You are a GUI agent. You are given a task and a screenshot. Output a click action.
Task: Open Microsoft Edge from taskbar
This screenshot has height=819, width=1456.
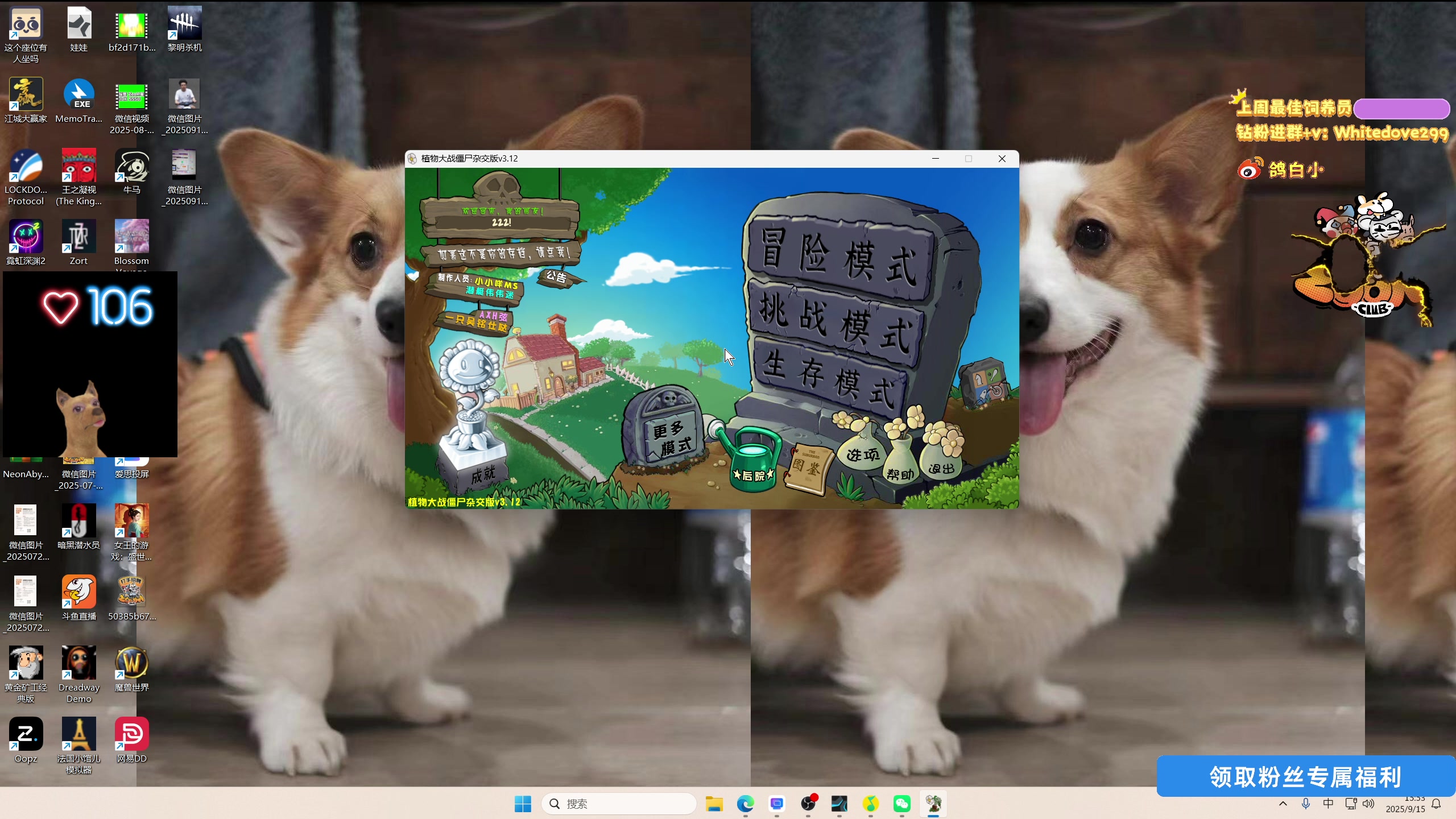(x=745, y=804)
